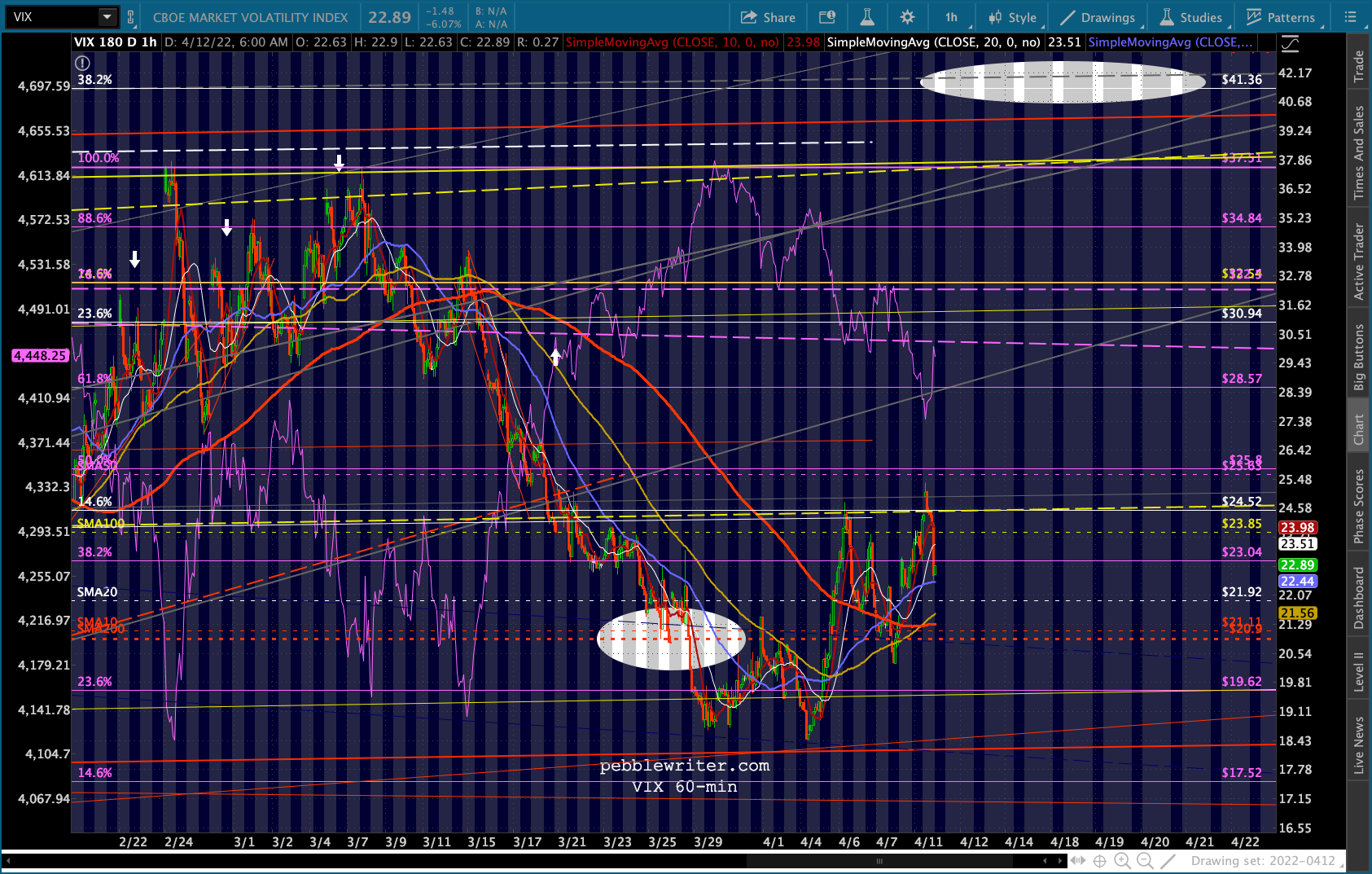
Task: Click the info circle icon on chart
Action: (81, 63)
